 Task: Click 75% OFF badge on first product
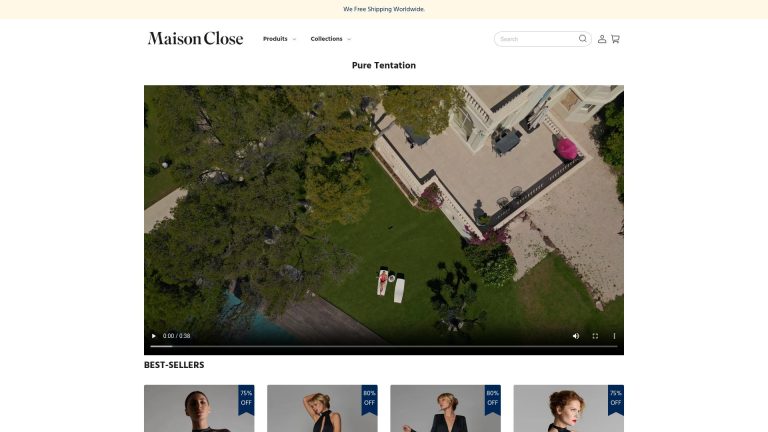point(246,397)
